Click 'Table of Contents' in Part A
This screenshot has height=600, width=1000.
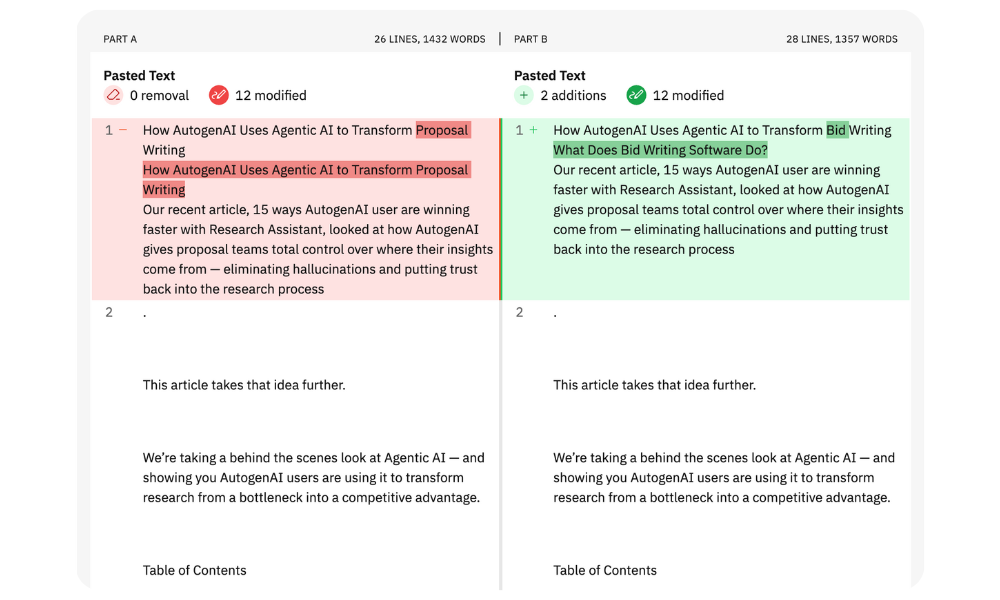point(195,571)
